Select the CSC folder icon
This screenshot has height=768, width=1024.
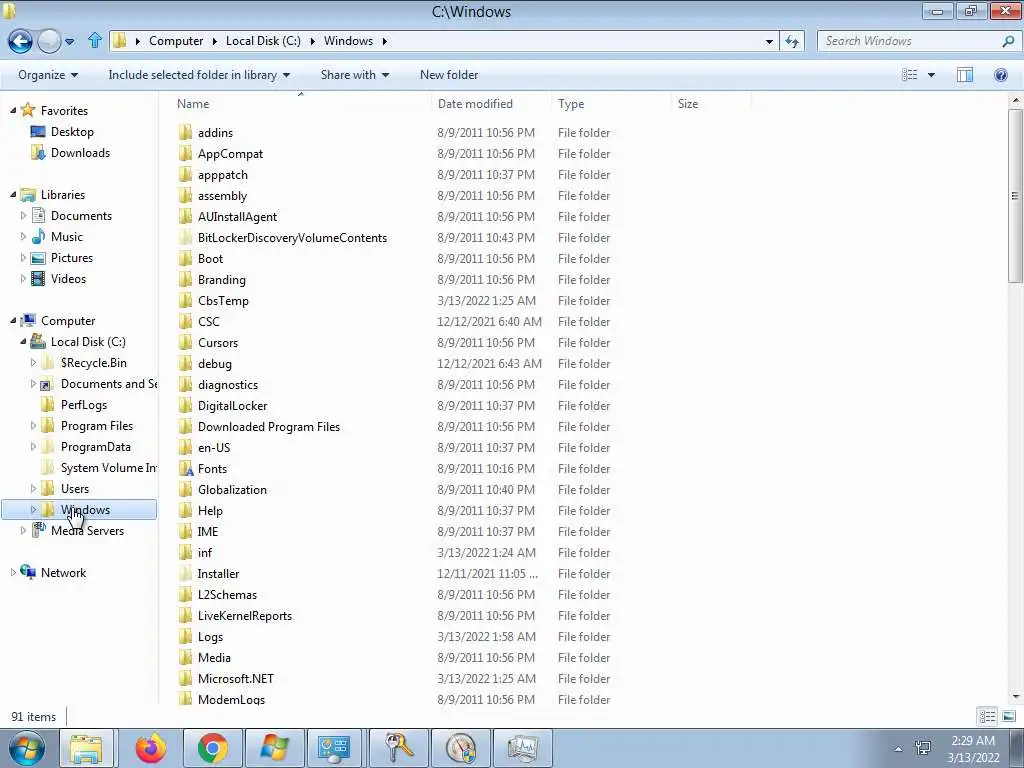click(185, 321)
